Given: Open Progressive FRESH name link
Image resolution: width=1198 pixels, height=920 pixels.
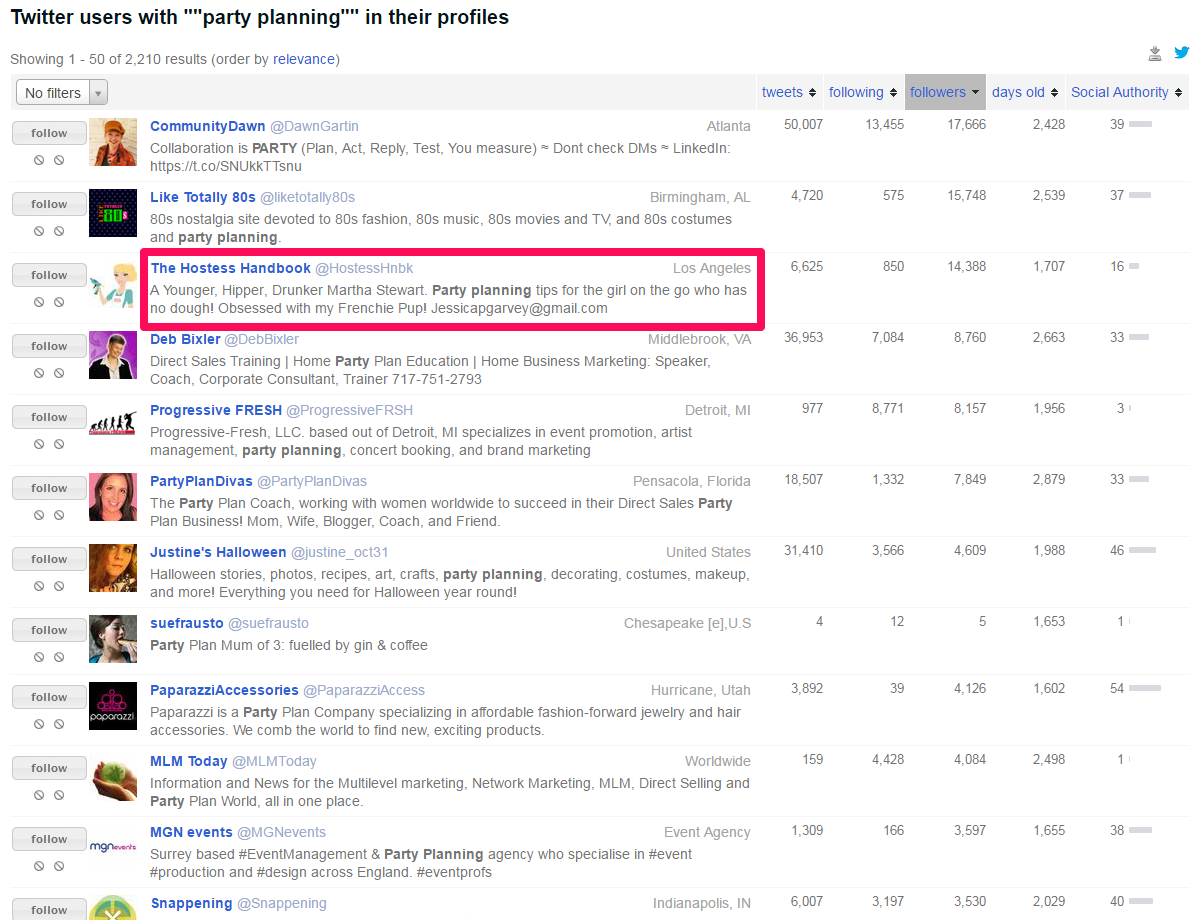Looking at the screenshot, I should (x=216, y=410).
